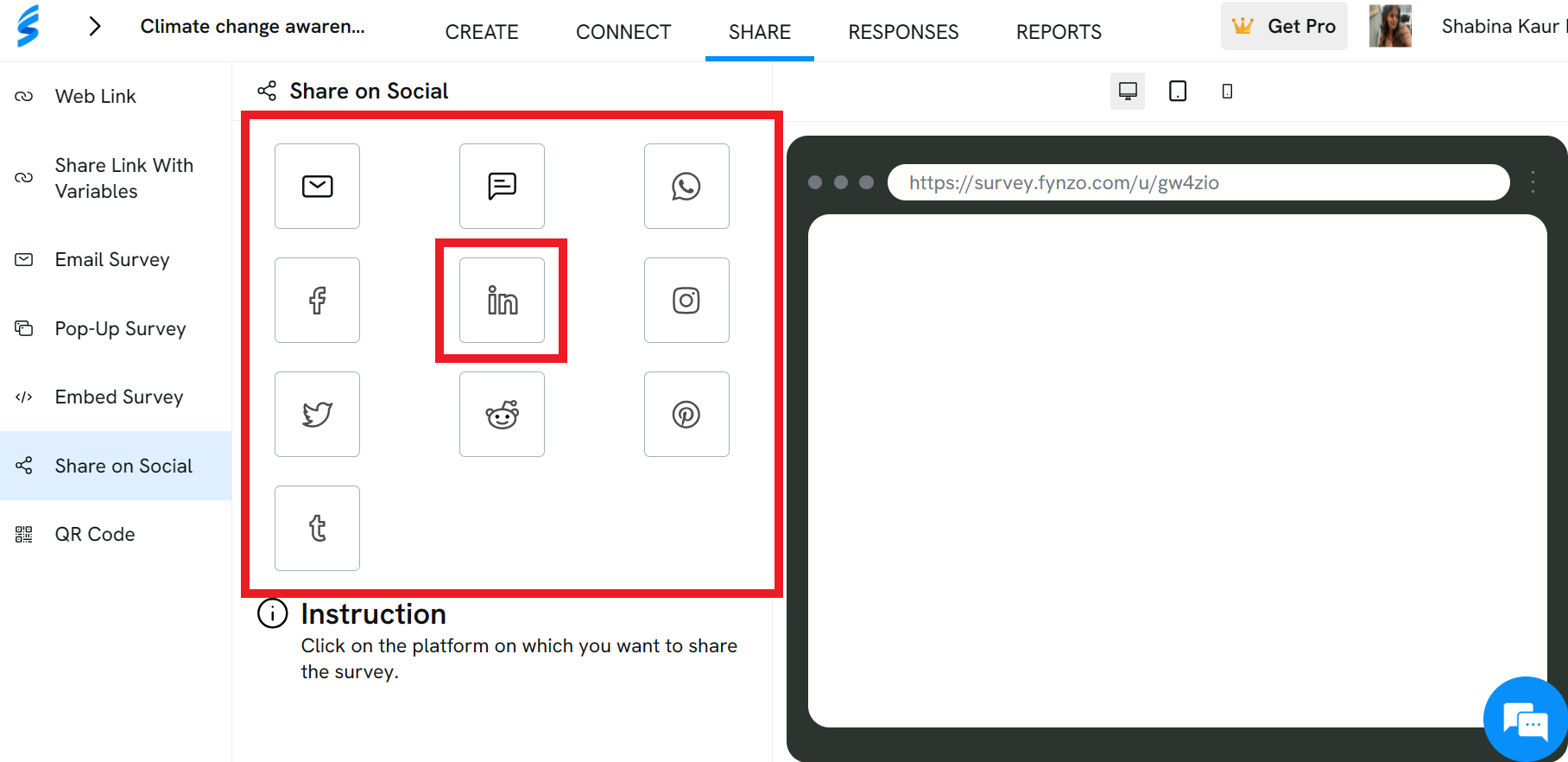This screenshot has height=762, width=1568.
Task: Share survey on WhatsApp
Action: point(686,186)
